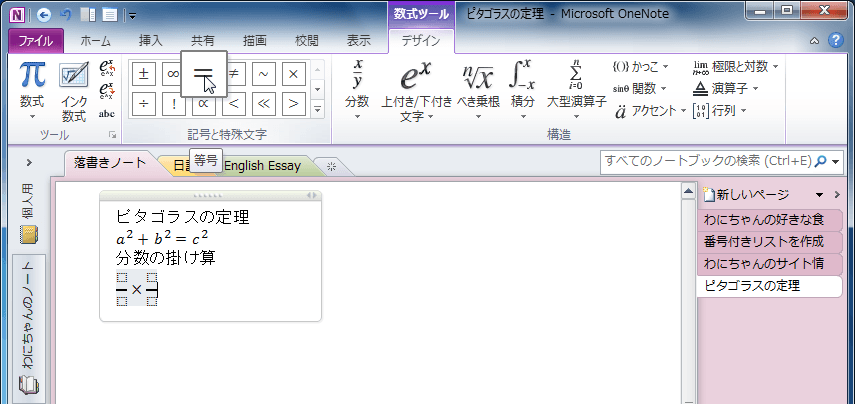Viewport: 855px width, 404px height.
Task: Select the デザイン equation tools tab
Action: [421, 41]
